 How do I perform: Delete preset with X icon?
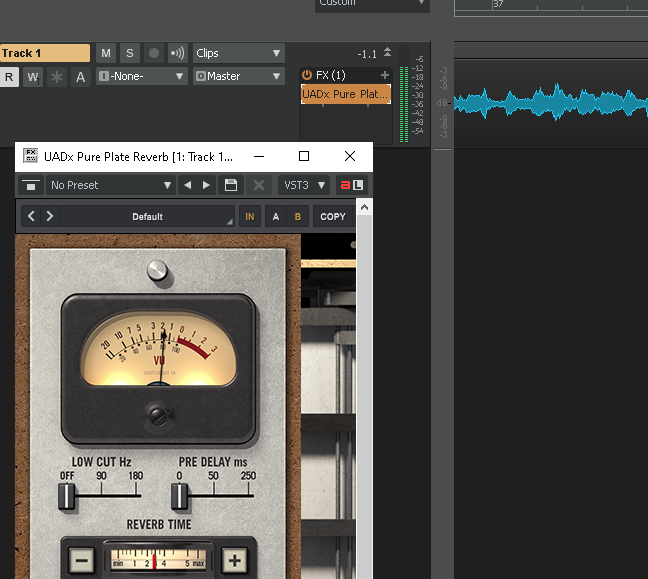pos(259,185)
